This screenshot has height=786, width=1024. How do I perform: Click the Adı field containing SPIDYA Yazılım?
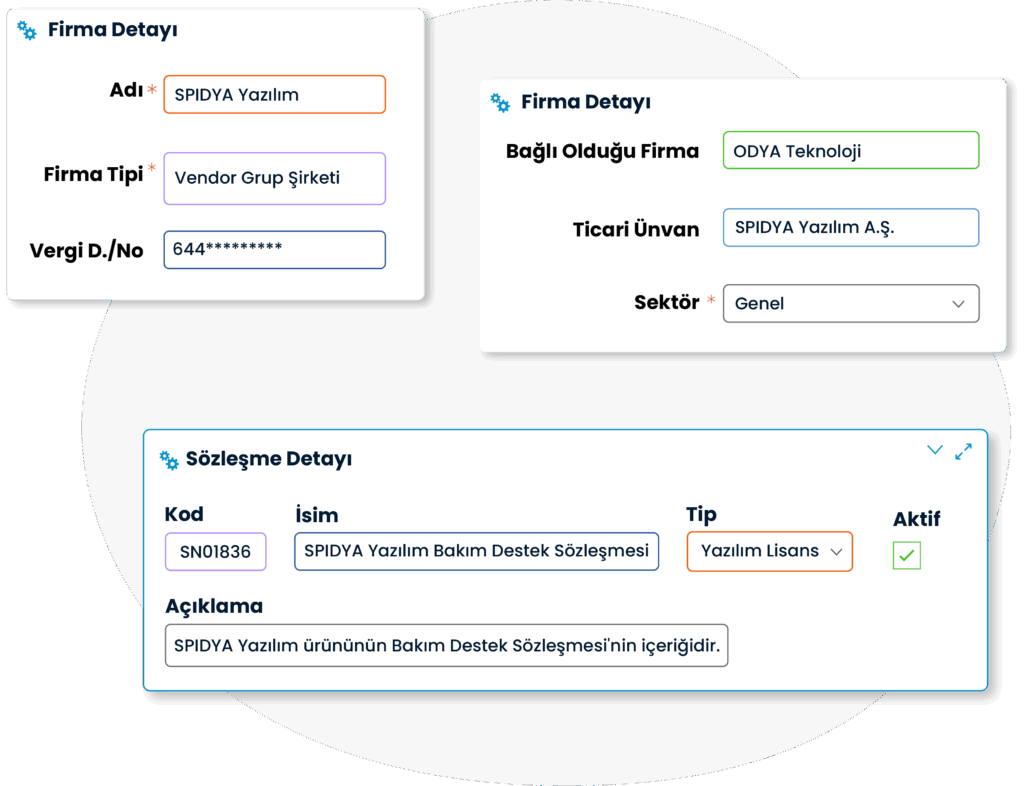coord(275,95)
